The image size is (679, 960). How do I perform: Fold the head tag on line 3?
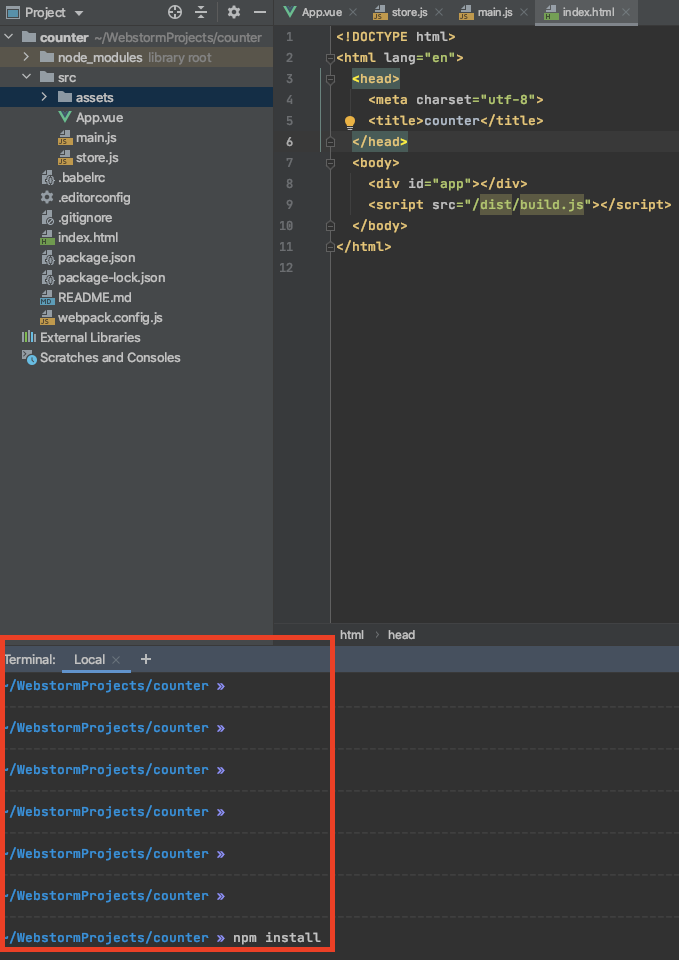pyautogui.click(x=331, y=79)
